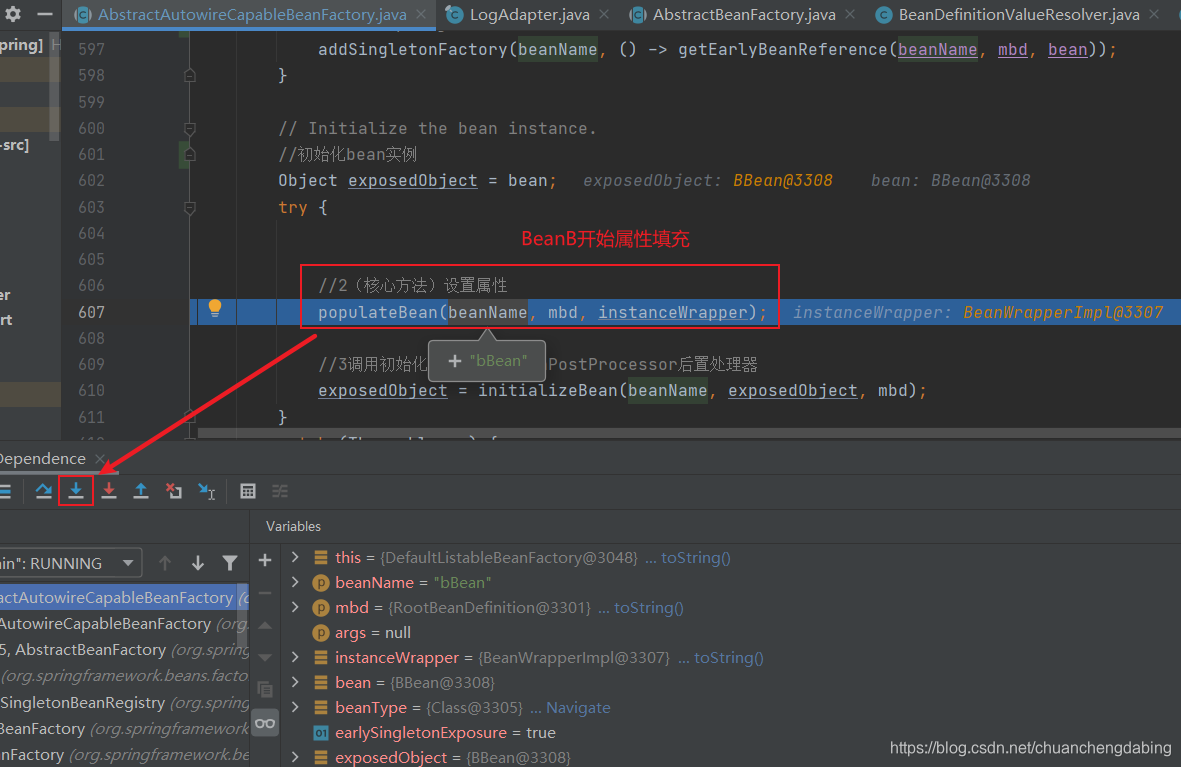Click Step Into debugger button
The image size is (1181, 767).
(76, 491)
